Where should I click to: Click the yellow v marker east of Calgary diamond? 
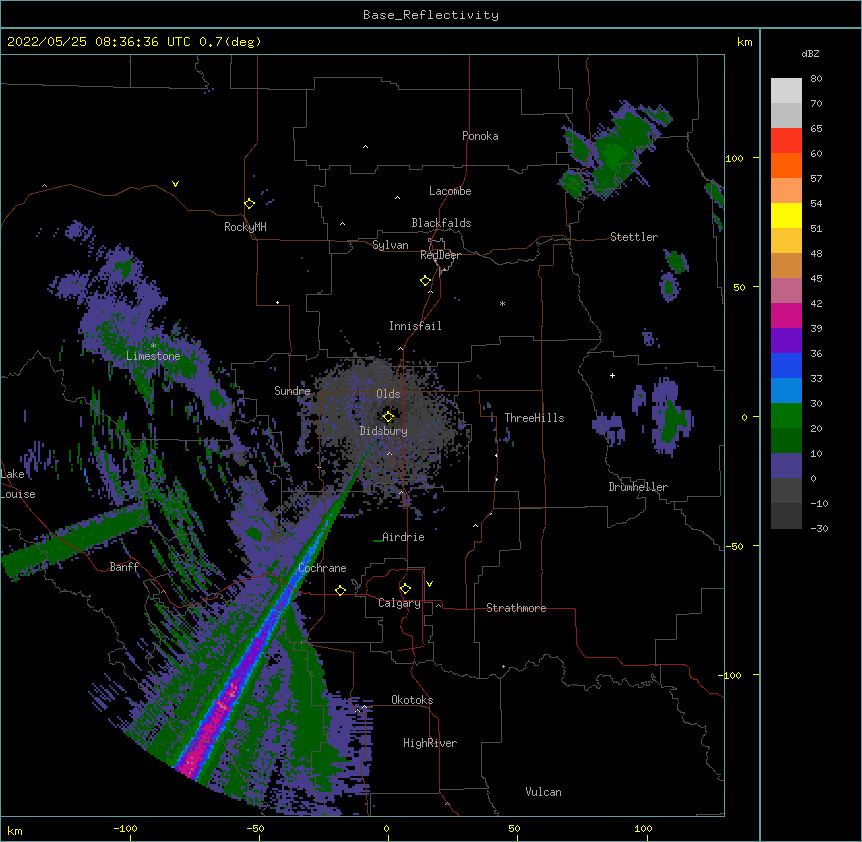(429, 584)
